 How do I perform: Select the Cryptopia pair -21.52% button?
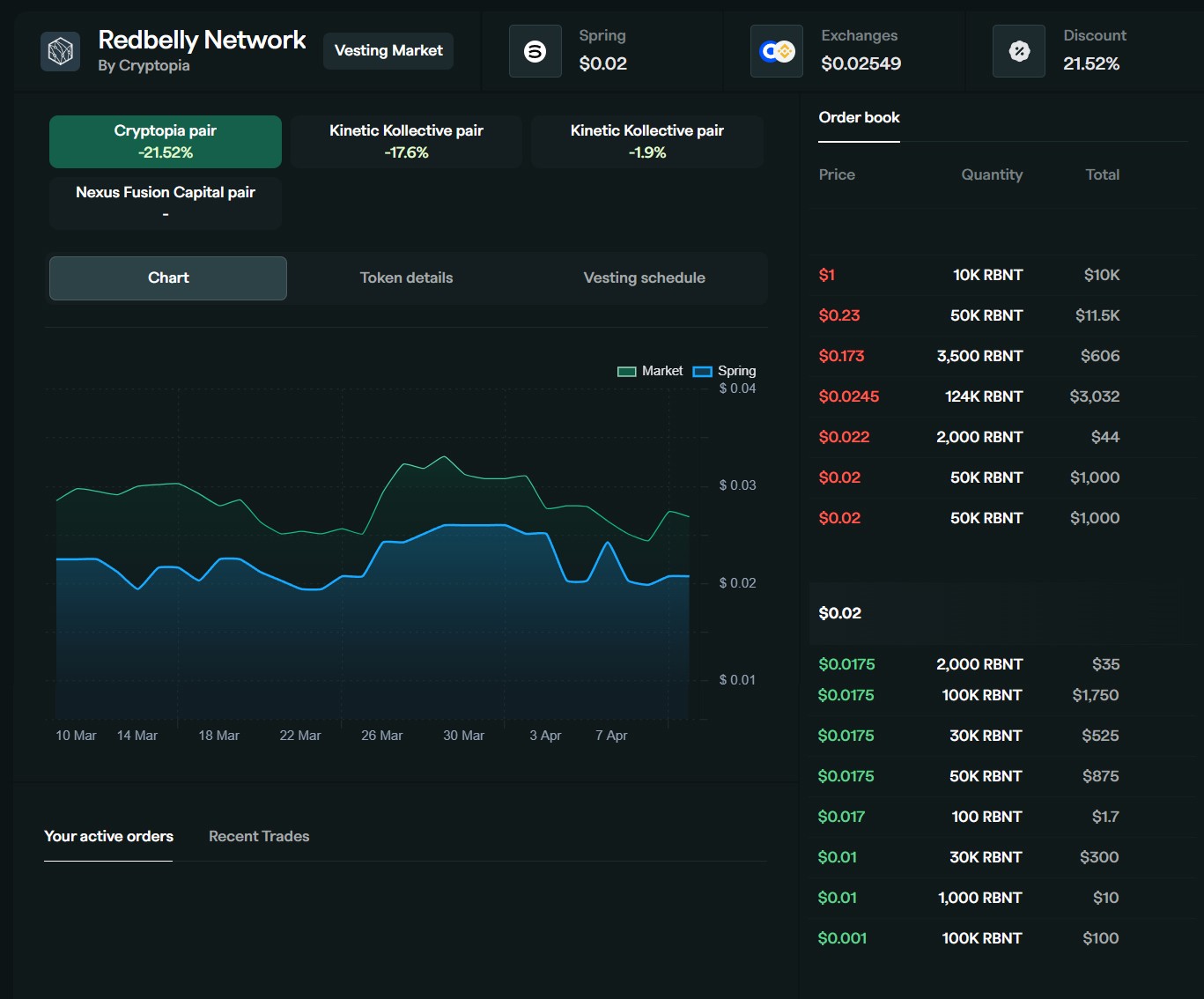(166, 141)
